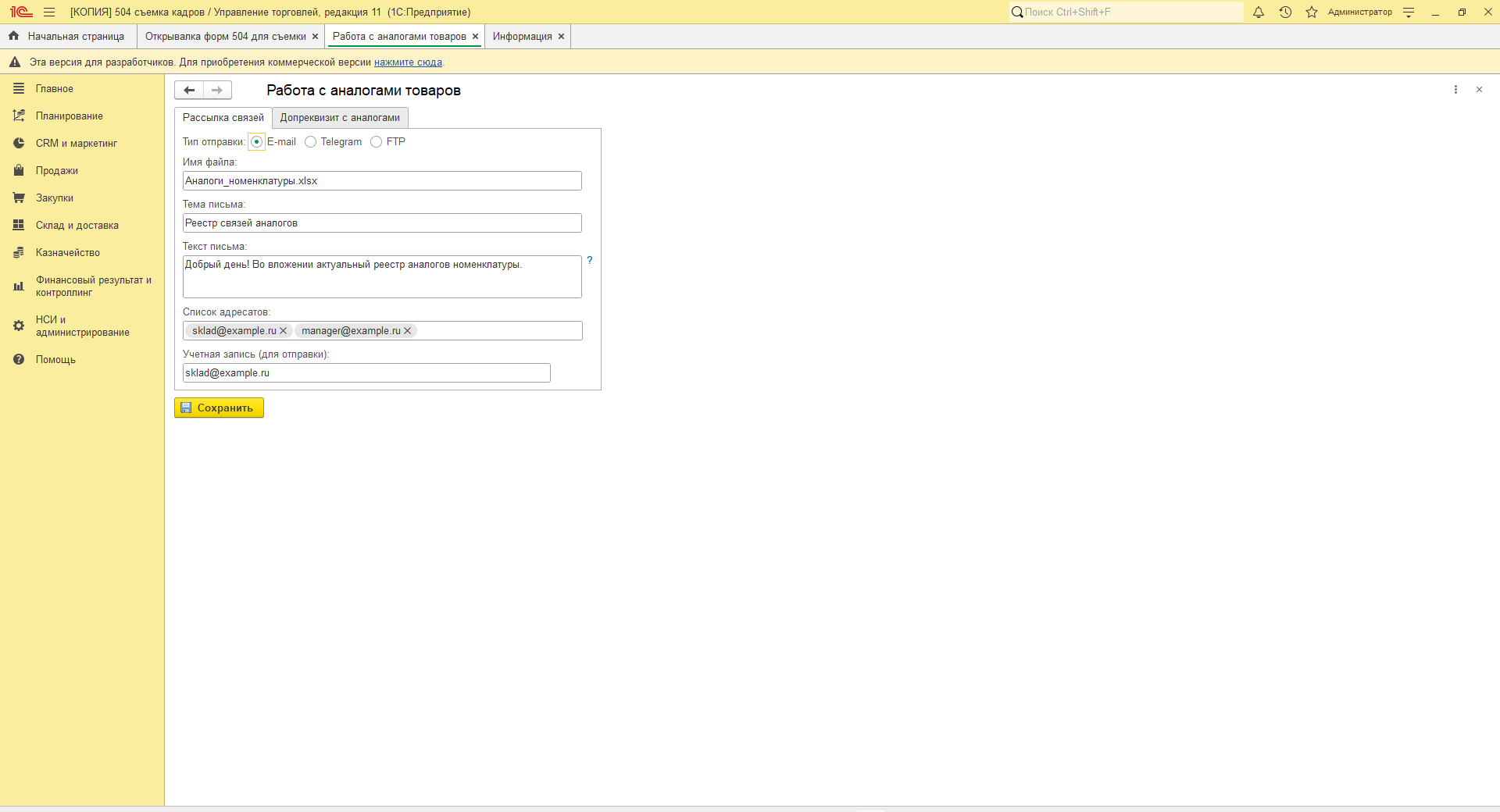Viewport: 1500px width, 812px height.
Task: Remove sklad@example.ru from recipients list
Action: 284,331
